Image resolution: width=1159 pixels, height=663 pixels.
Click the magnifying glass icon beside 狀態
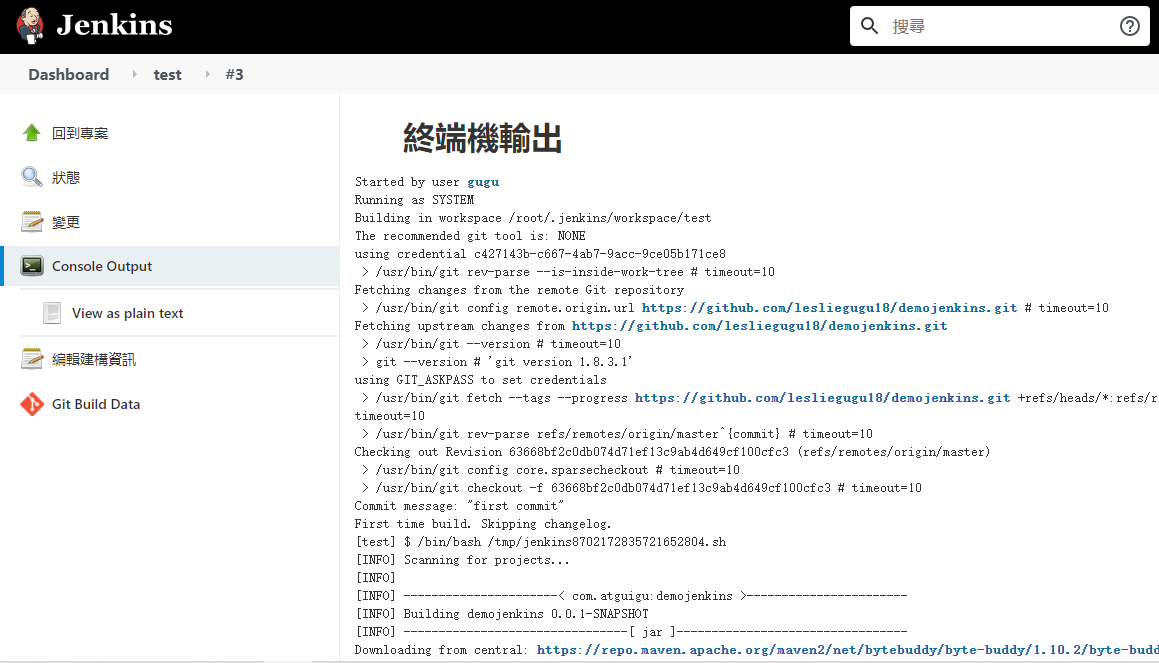31,177
